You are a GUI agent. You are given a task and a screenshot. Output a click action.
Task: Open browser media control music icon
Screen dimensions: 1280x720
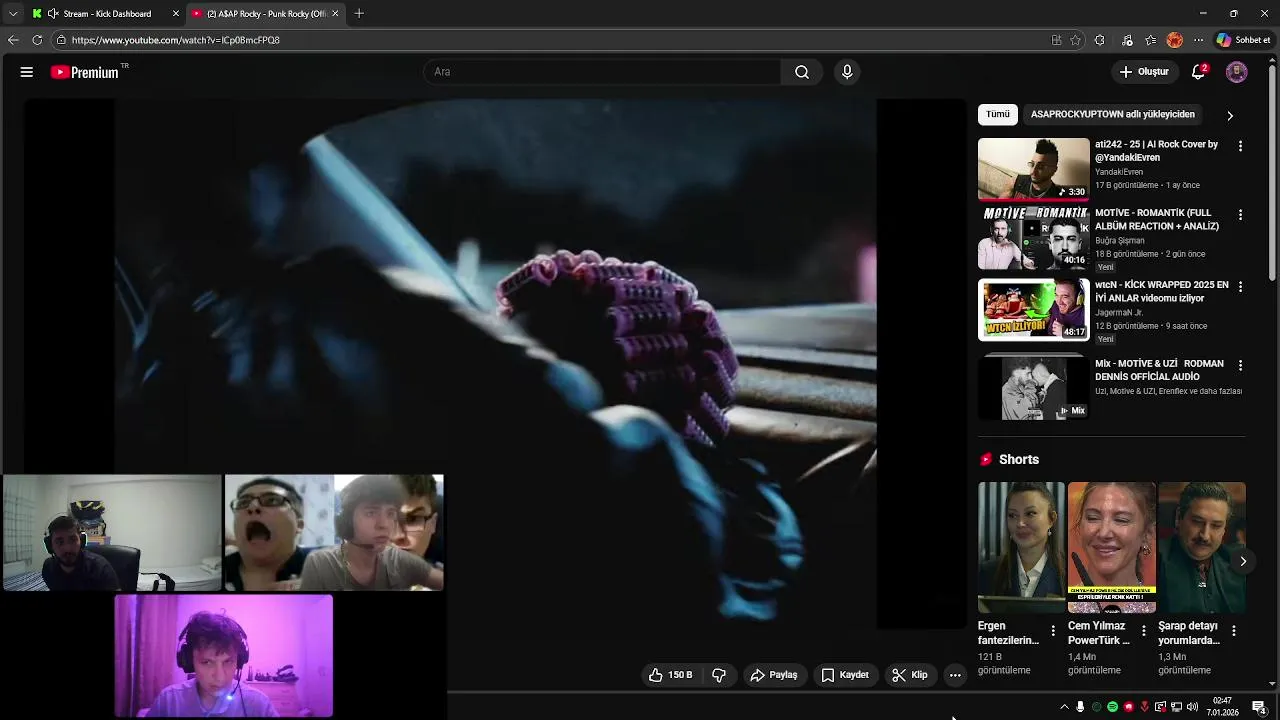coord(1127,40)
